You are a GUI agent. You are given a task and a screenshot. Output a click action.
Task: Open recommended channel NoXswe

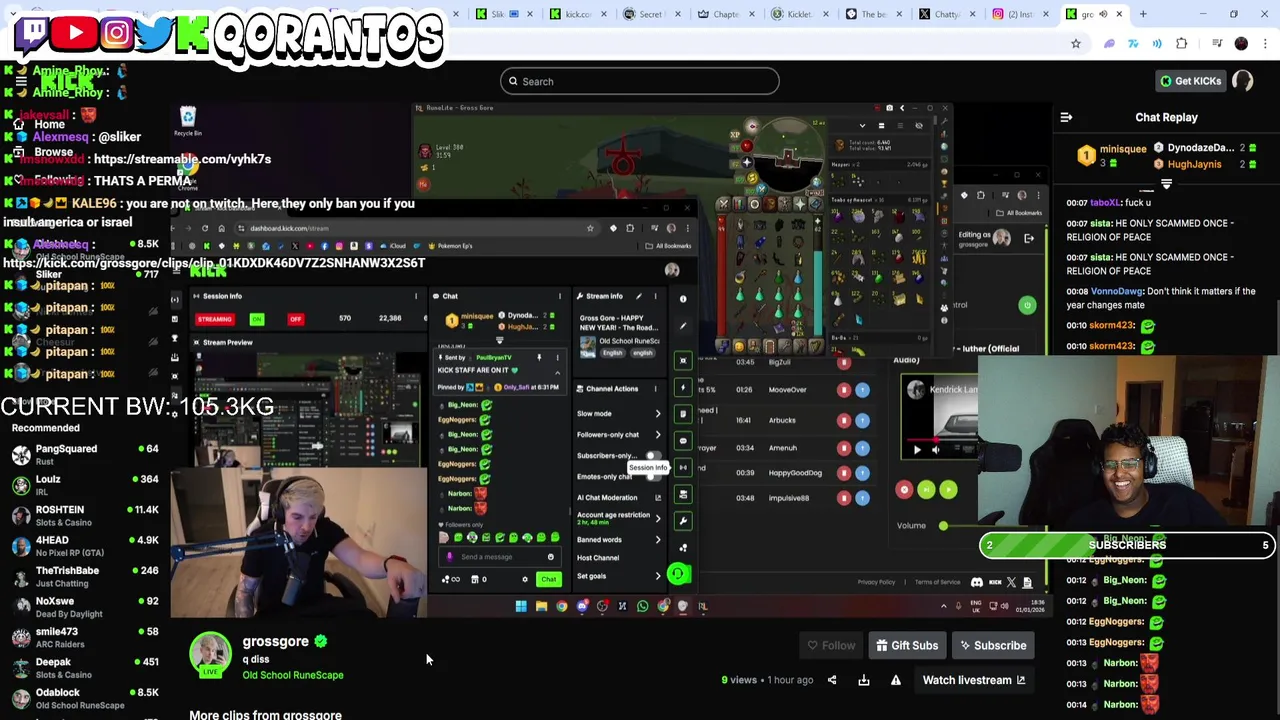(85, 607)
